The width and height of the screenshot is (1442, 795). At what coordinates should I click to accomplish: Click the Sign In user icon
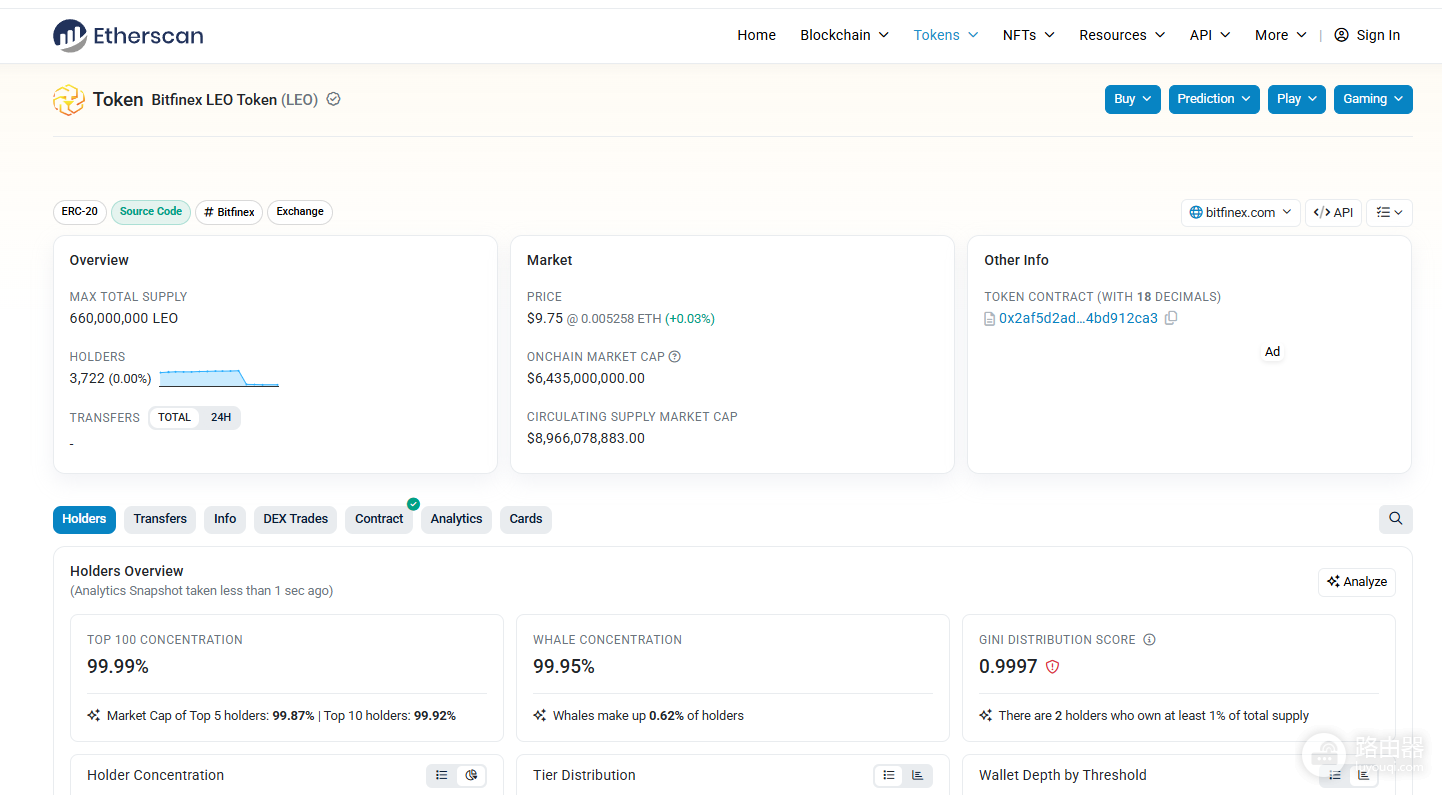pyautogui.click(x=1341, y=35)
